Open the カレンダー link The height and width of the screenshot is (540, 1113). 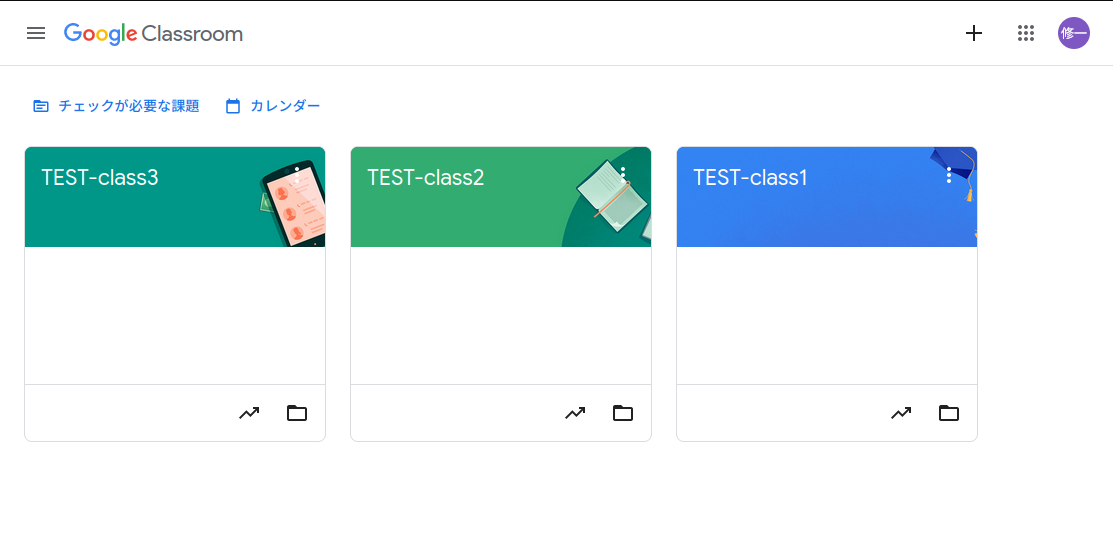[273, 106]
